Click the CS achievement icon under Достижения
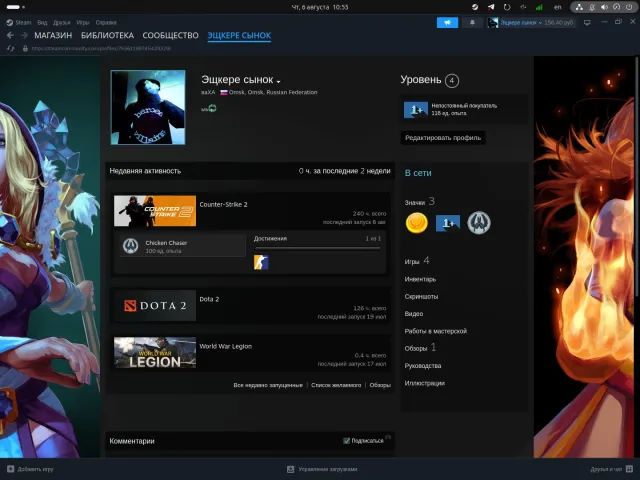 [x=261, y=262]
